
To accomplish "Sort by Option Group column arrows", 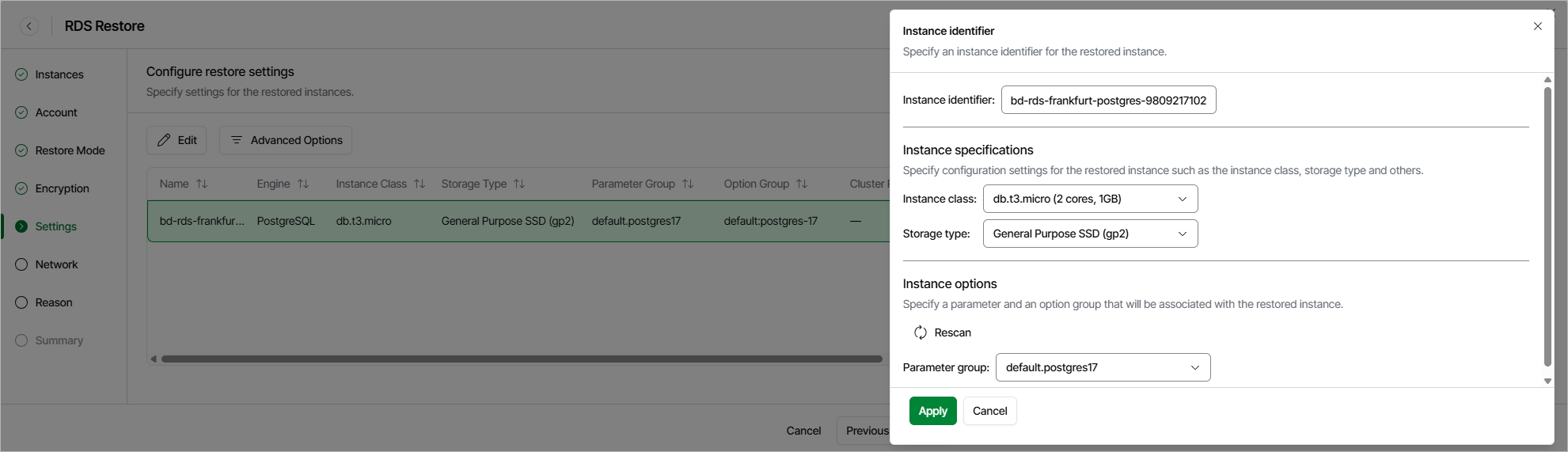I will point(802,184).
